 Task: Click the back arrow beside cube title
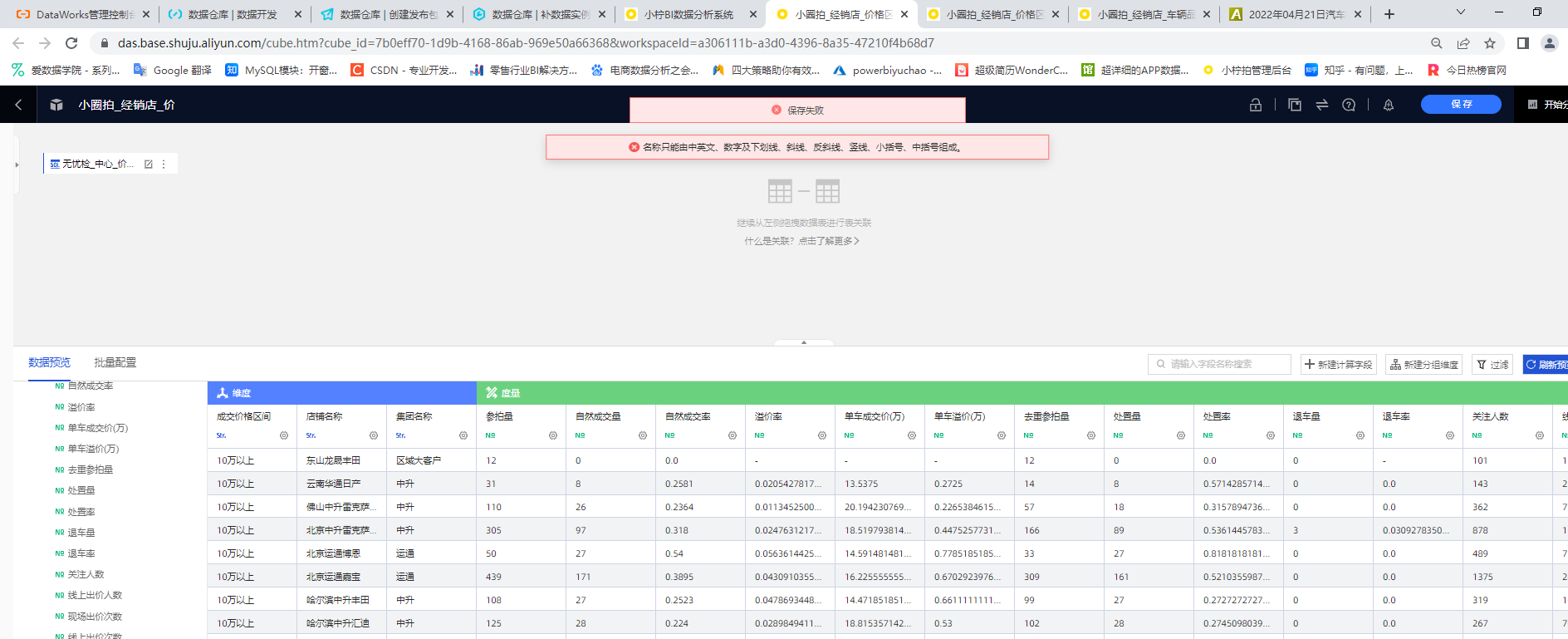[18, 105]
